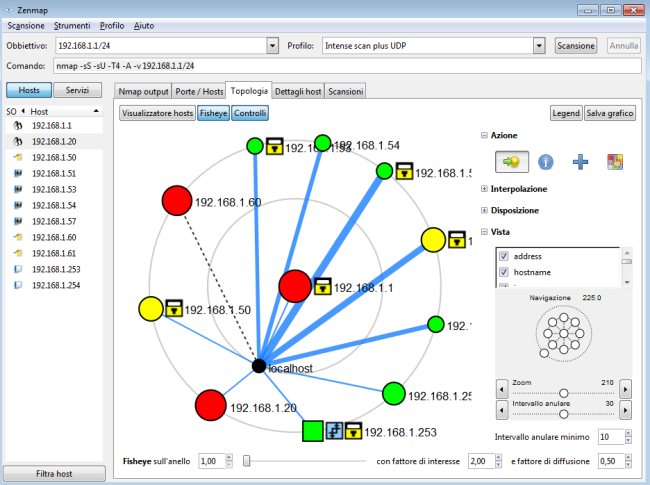Switch to the Dettagli host tab
Image resolution: width=650 pixels, height=485 pixels.
click(298, 92)
